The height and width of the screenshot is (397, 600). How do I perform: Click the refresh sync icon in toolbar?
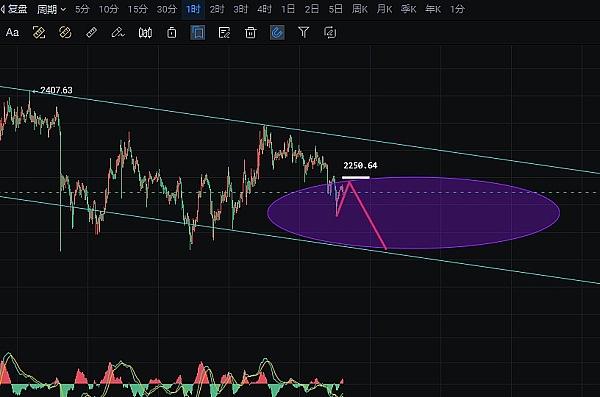tap(330, 33)
